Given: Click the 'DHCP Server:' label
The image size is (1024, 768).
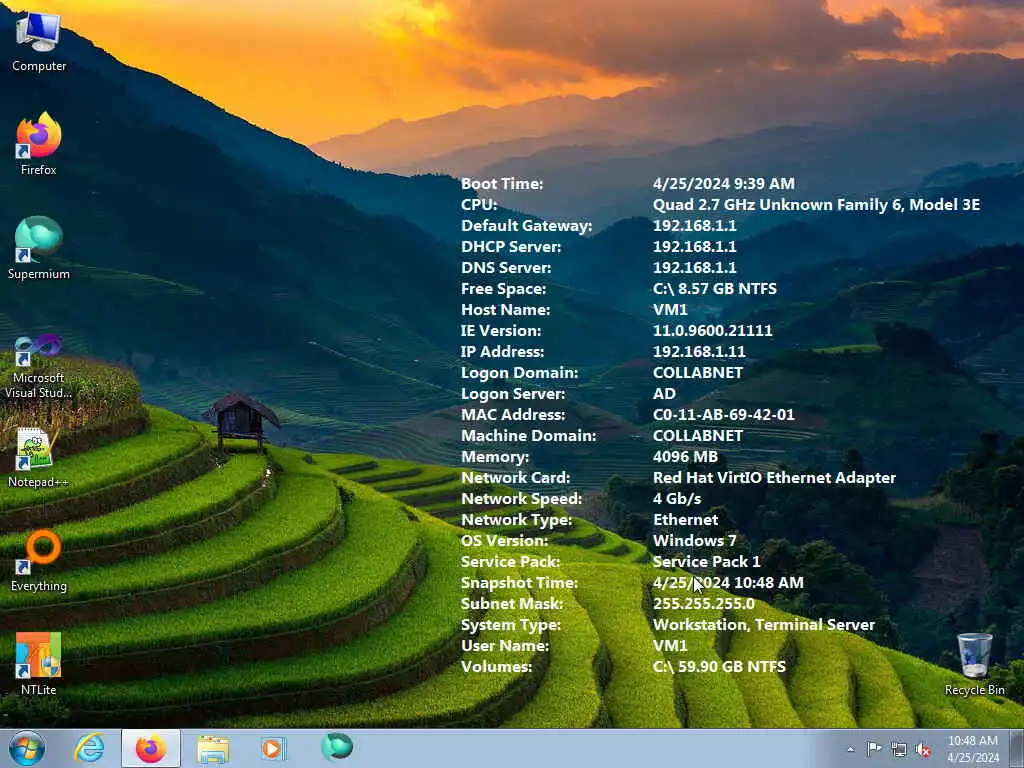Looking at the screenshot, I should [x=511, y=246].
